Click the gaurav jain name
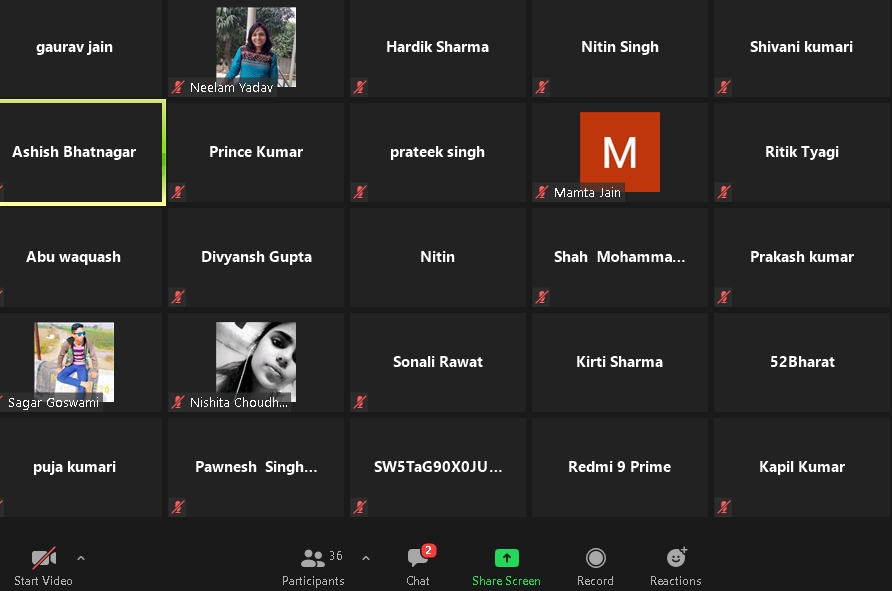Image resolution: width=892 pixels, height=591 pixels. (74, 47)
